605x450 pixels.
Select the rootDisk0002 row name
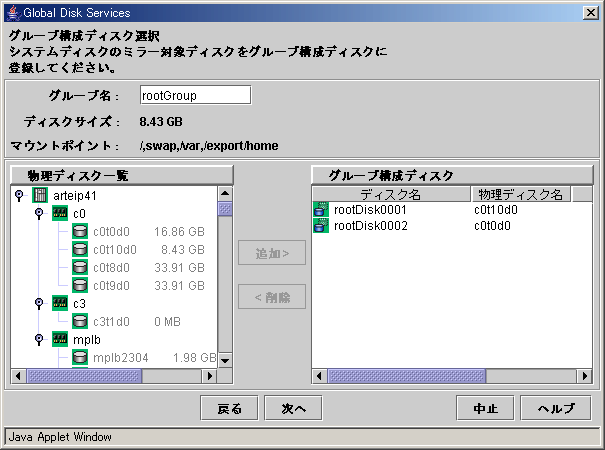(x=371, y=225)
